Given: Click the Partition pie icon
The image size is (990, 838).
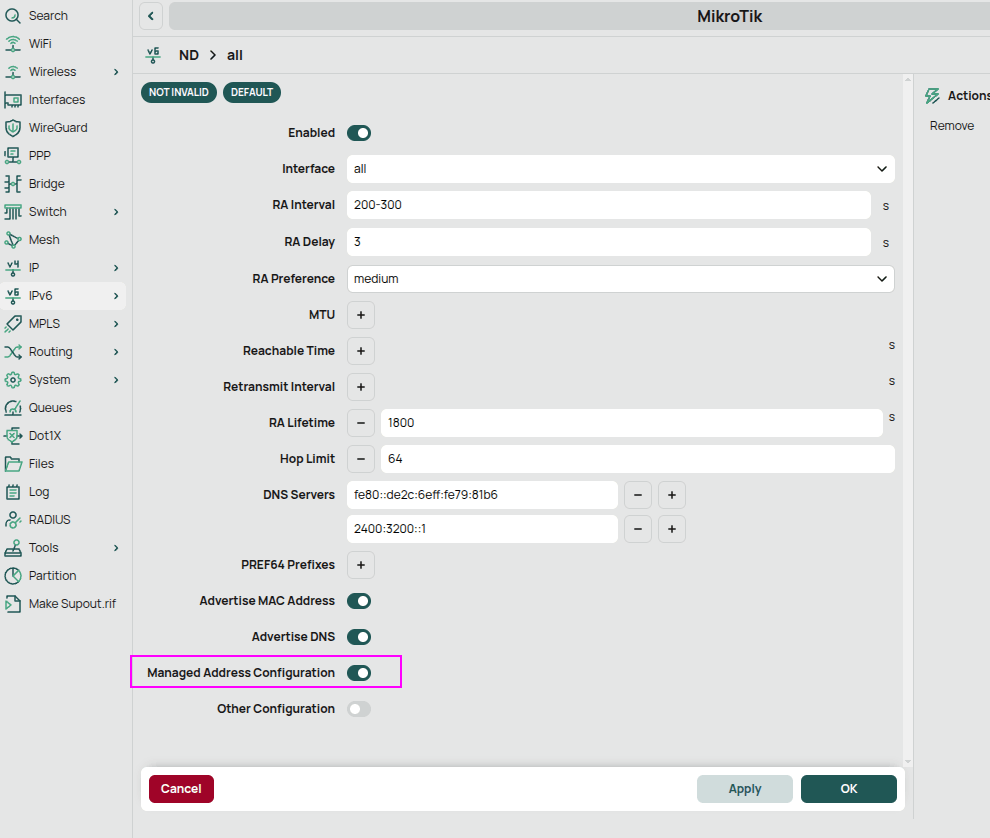Looking at the screenshot, I should point(13,576).
